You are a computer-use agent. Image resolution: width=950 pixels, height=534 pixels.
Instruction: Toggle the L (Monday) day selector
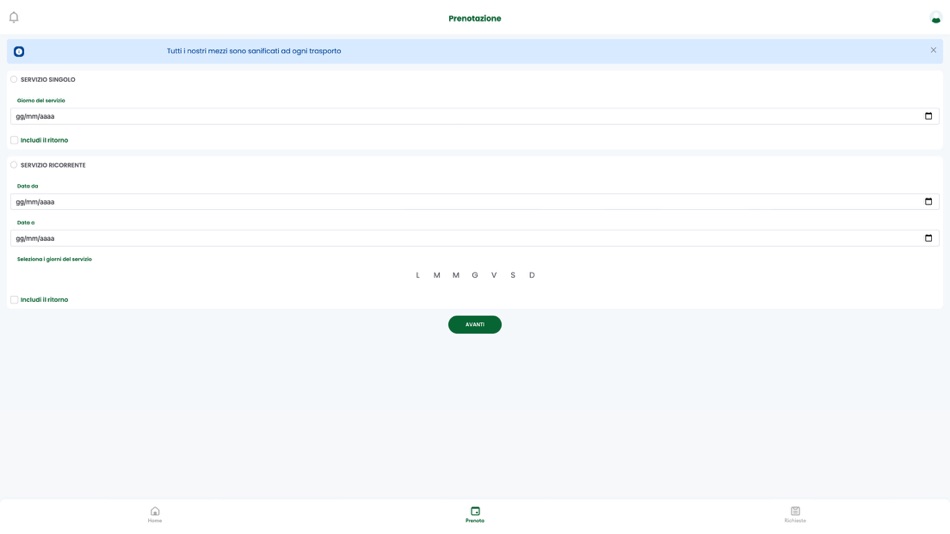point(417,275)
